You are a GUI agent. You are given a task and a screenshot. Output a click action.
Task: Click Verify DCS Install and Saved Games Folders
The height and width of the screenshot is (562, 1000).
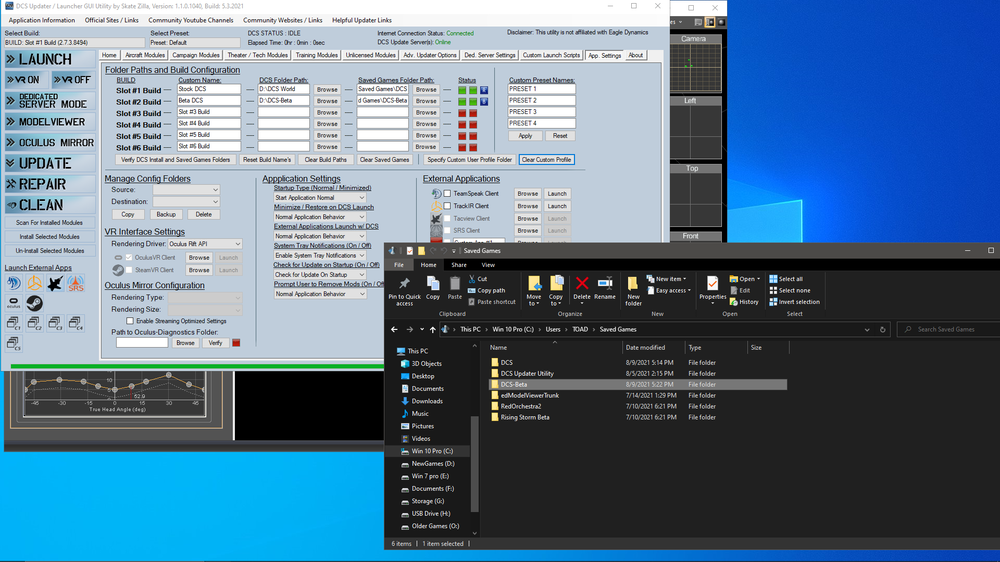coord(175,159)
